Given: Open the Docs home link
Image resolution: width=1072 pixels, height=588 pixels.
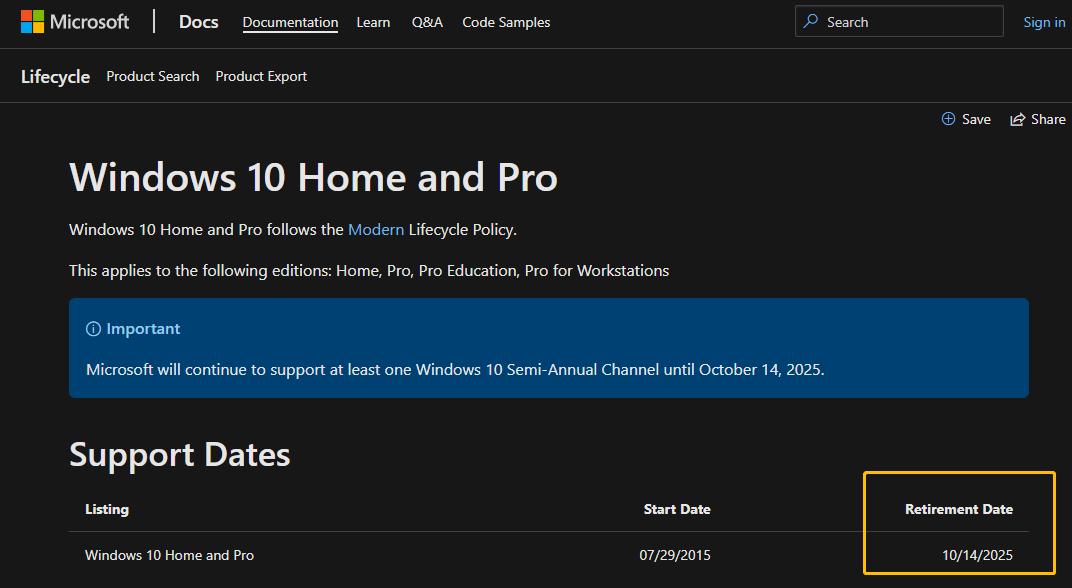Looking at the screenshot, I should pos(198,21).
